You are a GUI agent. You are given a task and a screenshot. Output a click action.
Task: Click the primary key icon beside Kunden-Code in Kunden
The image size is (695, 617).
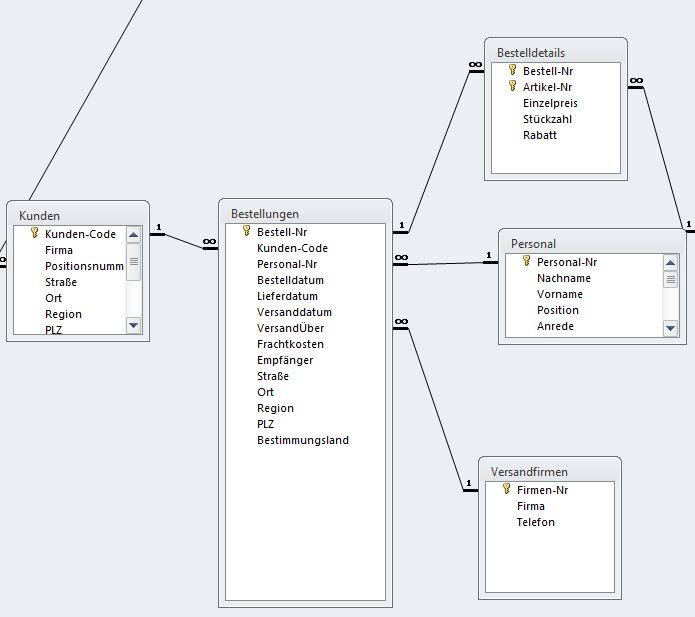point(34,233)
